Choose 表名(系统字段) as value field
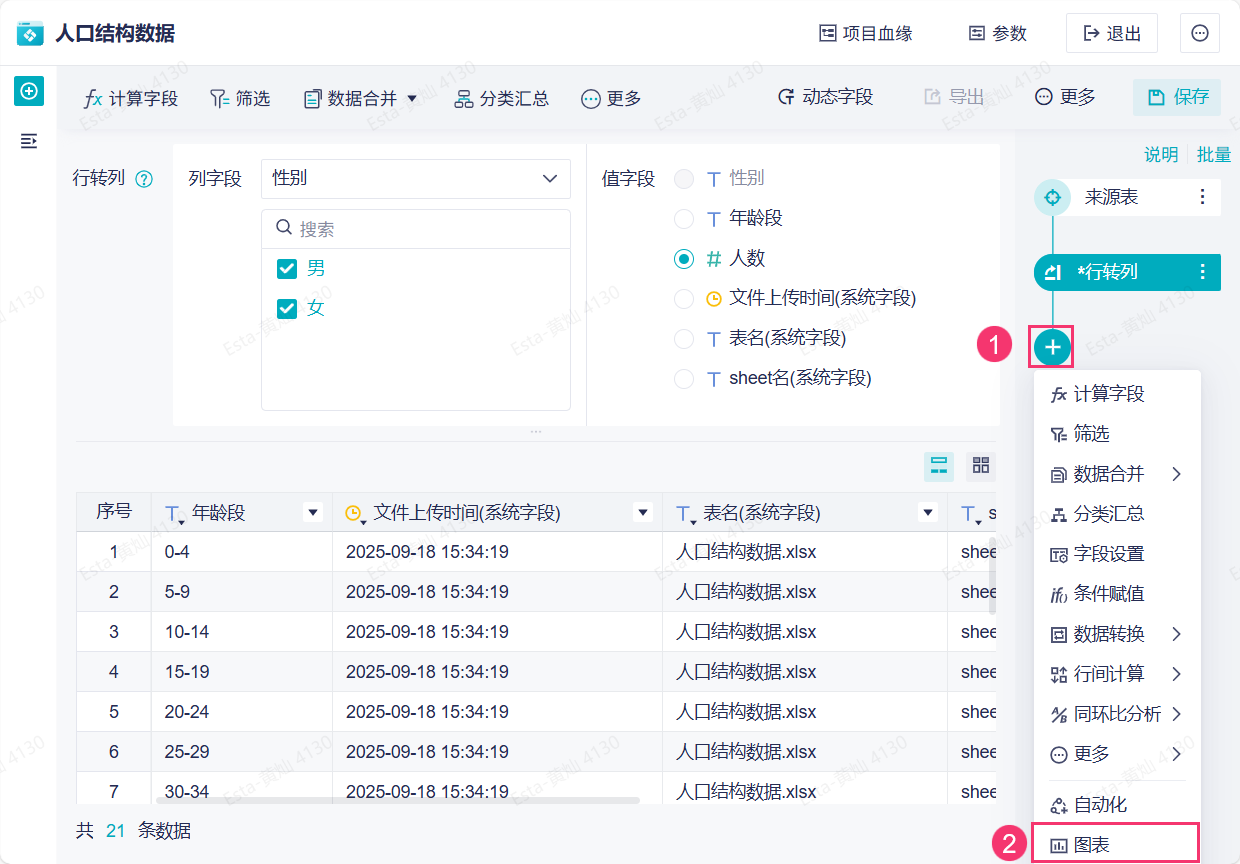Image resolution: width=1240 pixels, height=864 pixels. click(x=685, y=338)
